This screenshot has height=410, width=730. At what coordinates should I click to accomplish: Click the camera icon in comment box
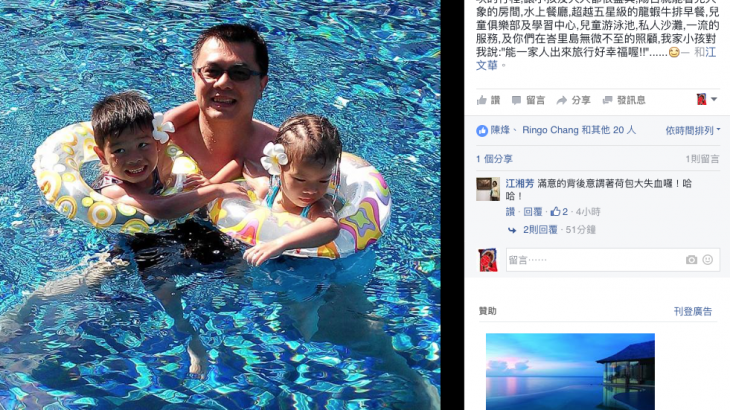691,260
